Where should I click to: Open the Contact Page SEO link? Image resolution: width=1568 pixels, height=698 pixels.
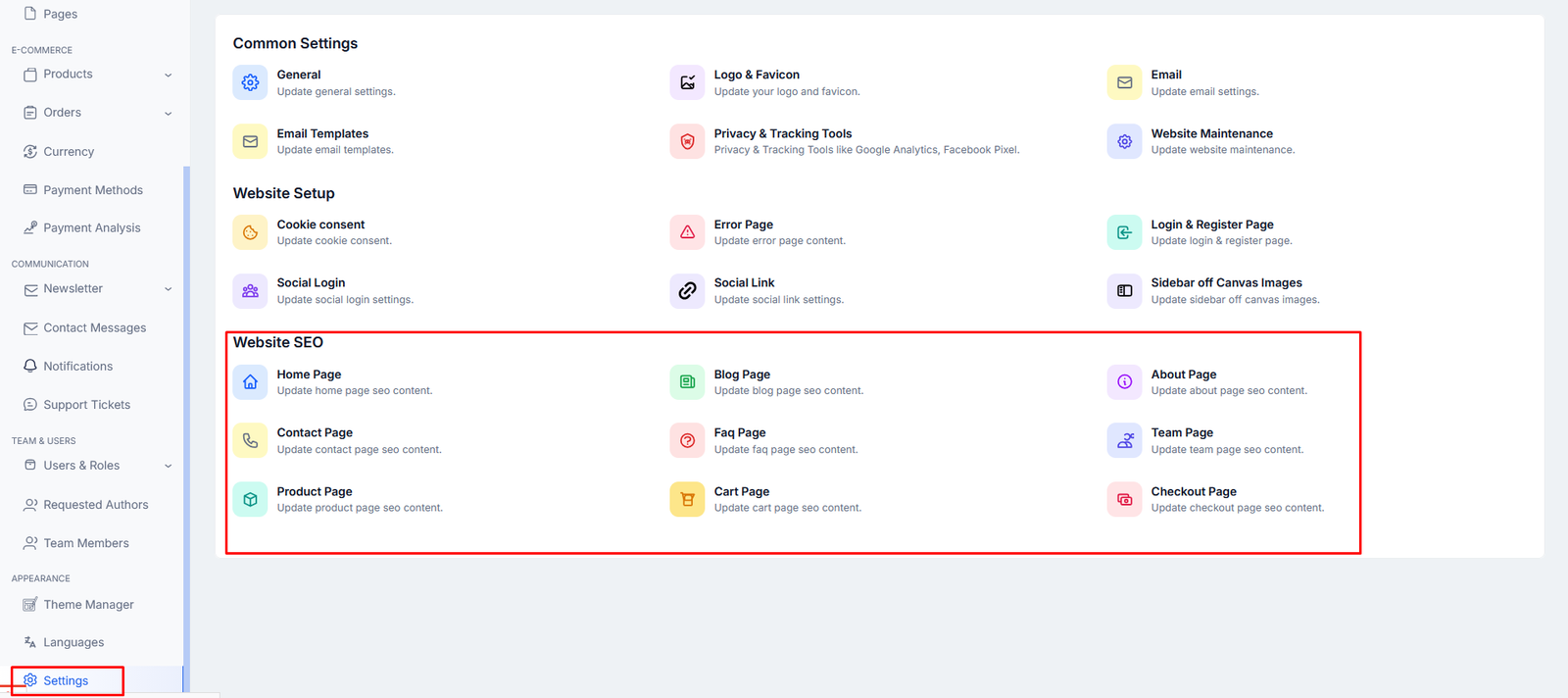(315, 432)
